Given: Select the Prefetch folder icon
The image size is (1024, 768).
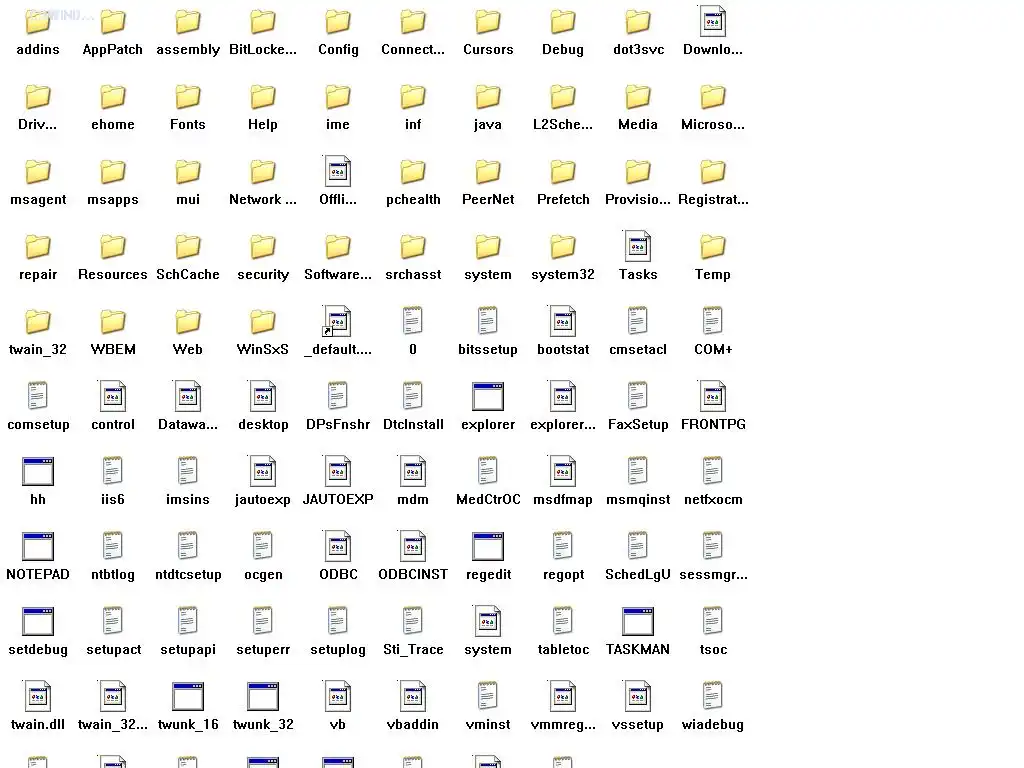Looking at the screenshot, I should coord(563,172).
